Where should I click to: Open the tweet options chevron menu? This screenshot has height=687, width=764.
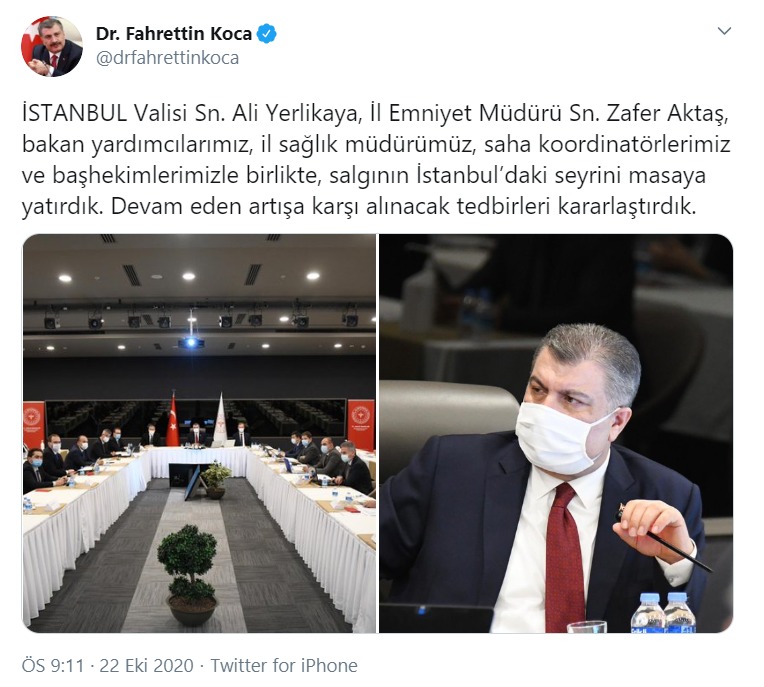tap(724, 31)
